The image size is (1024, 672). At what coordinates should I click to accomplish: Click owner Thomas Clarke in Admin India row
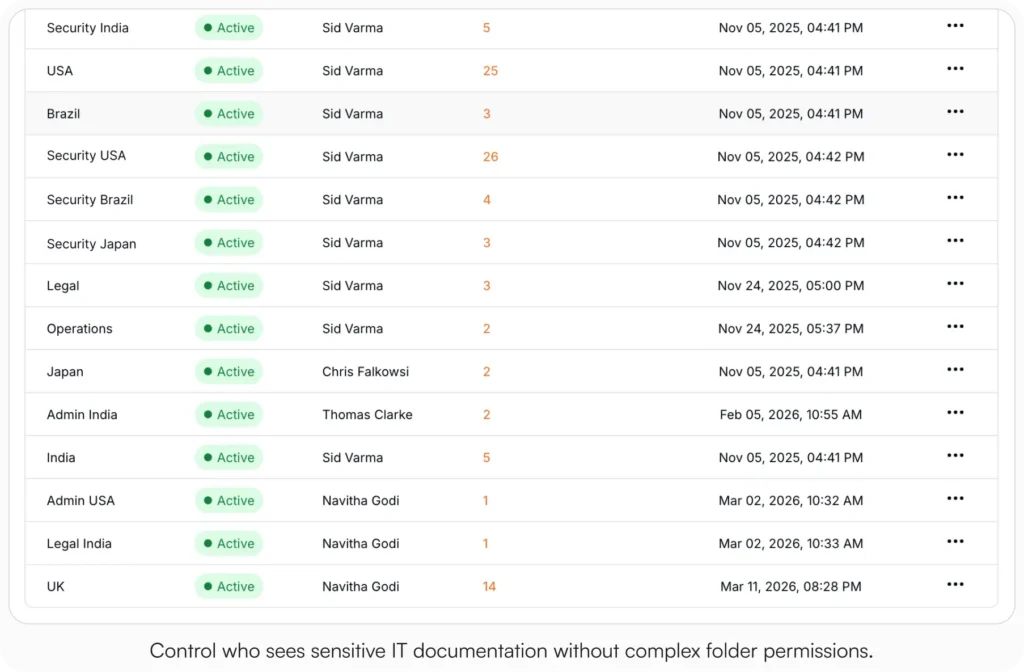(x=367, y=415)
